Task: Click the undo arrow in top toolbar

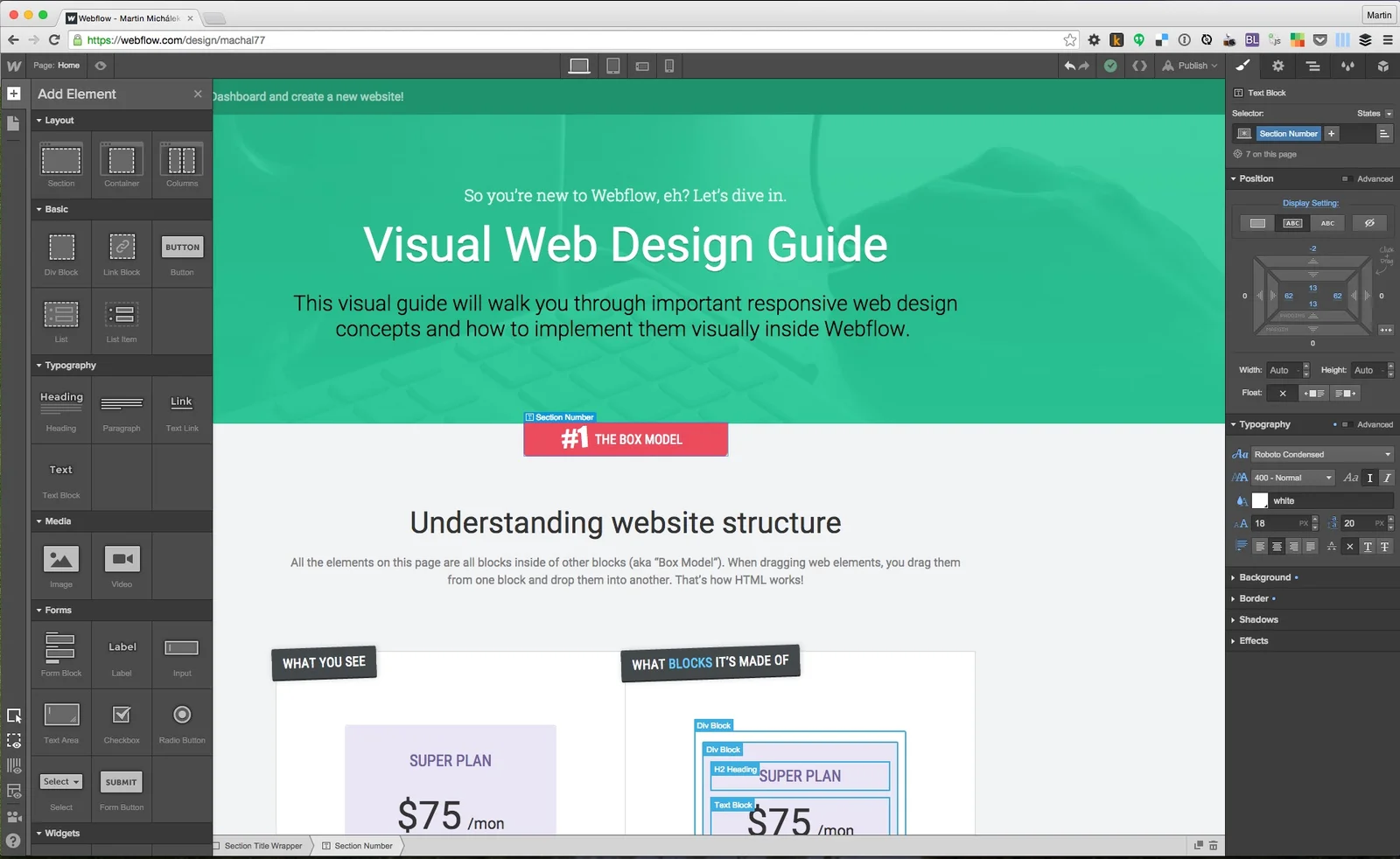Action: tap(1069, 66)
